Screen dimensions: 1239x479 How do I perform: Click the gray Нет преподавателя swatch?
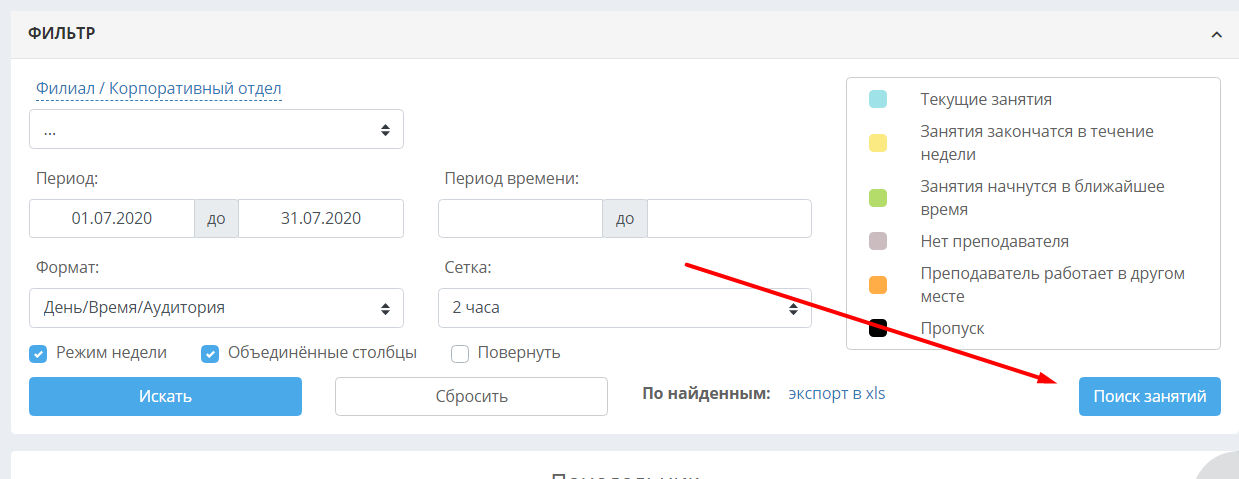pyautogui.click(x=878, y=241)
